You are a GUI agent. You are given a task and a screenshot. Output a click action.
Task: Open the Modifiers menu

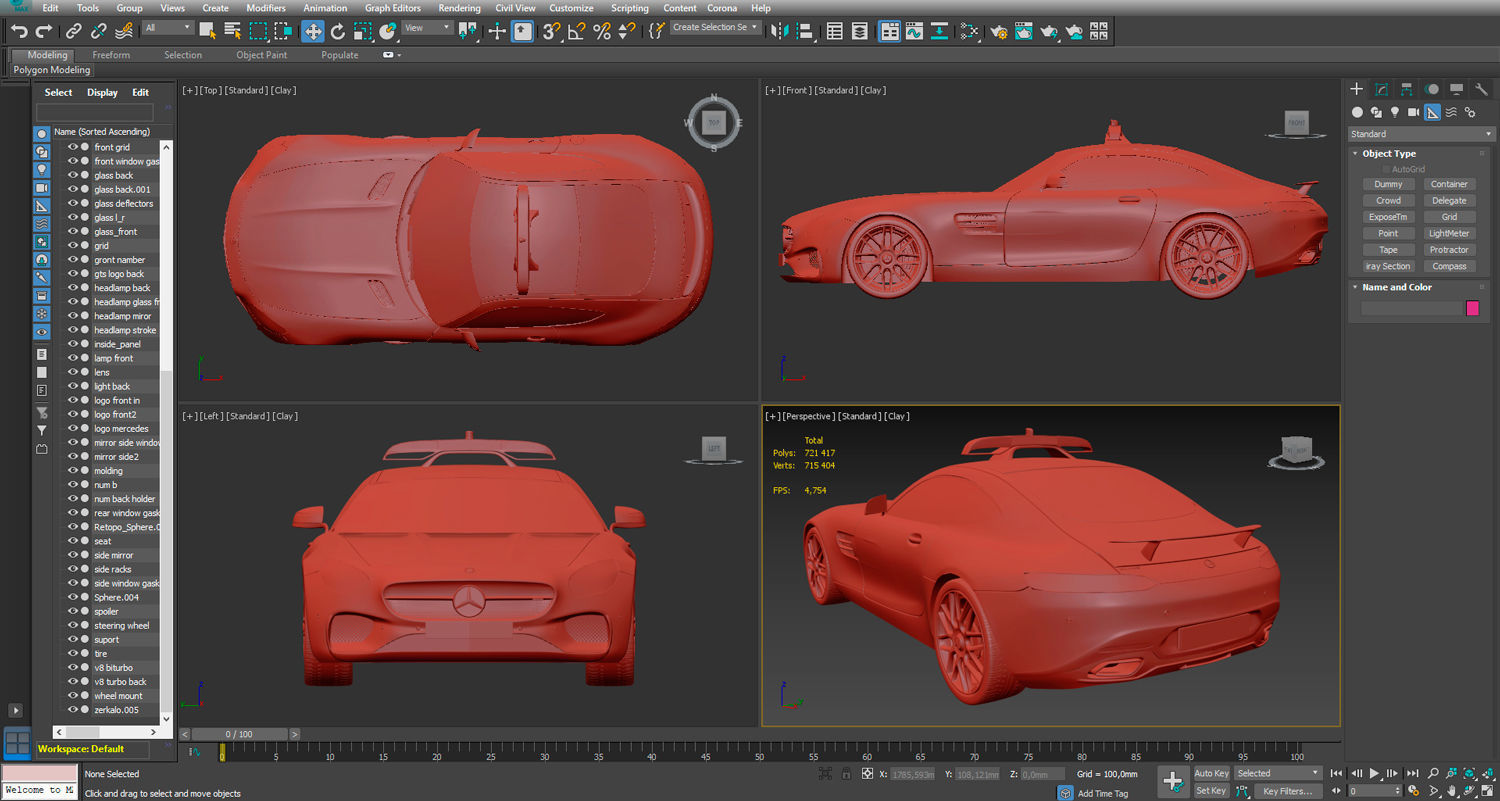[x=266, y=8]
